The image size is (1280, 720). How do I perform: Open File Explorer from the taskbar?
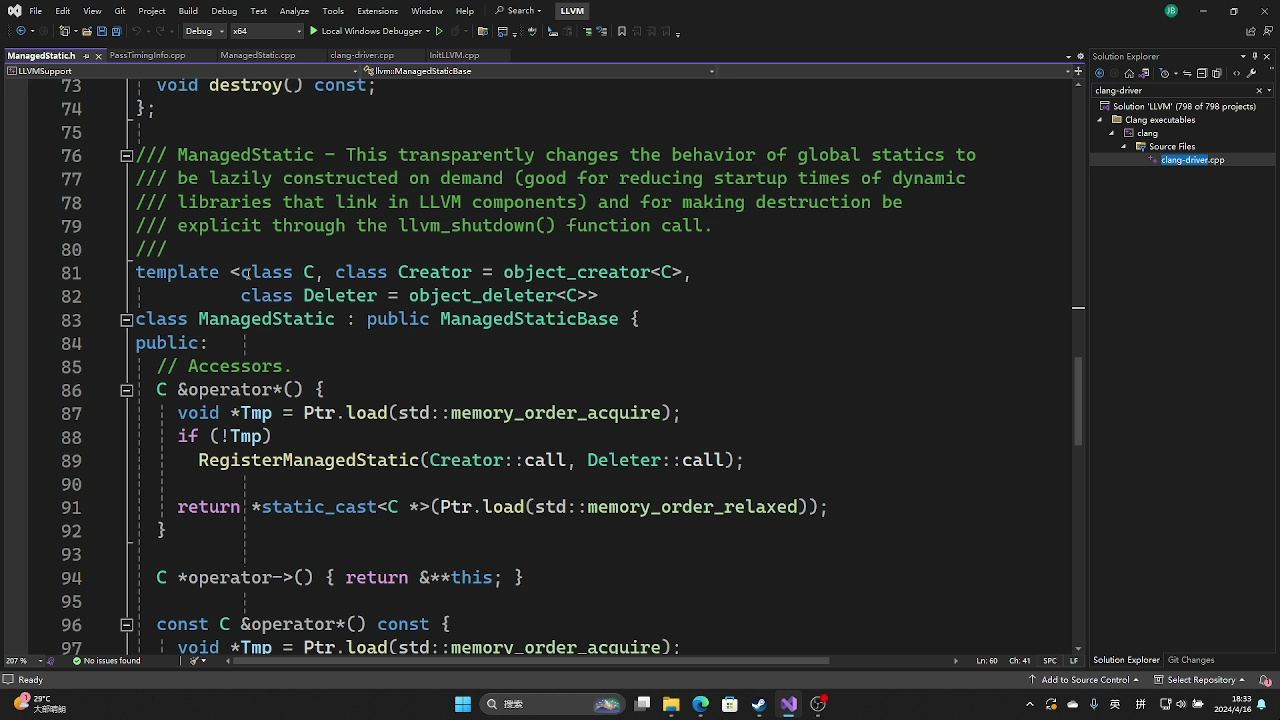pos(671,704)
